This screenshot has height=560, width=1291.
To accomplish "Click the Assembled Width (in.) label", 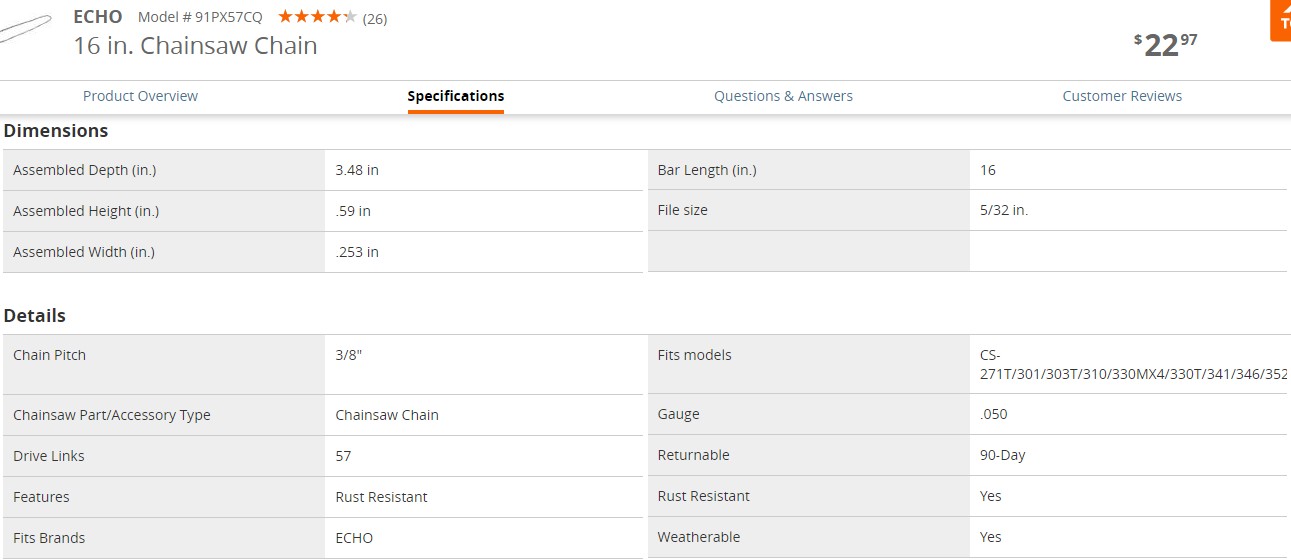I will [84, 252].
